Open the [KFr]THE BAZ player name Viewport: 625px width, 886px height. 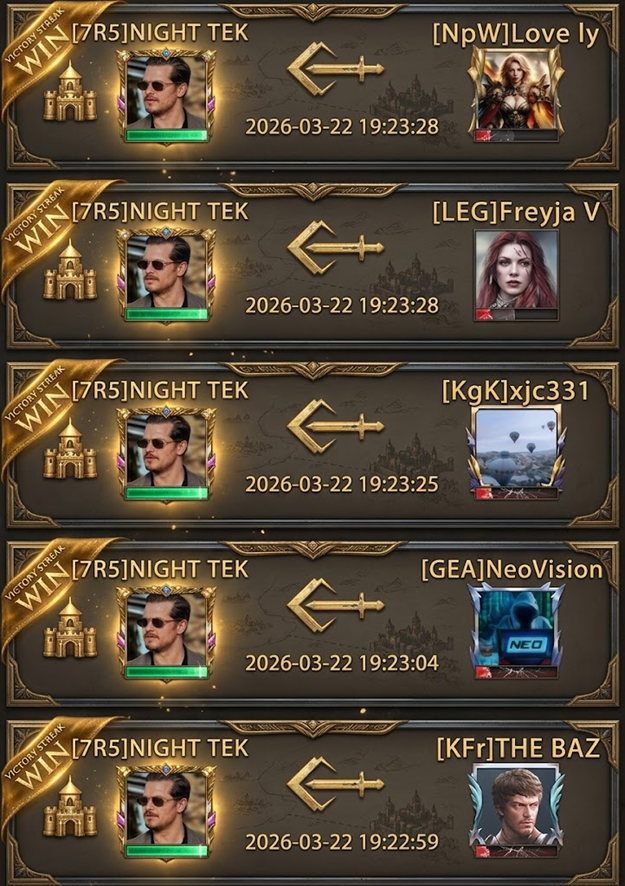518,748
